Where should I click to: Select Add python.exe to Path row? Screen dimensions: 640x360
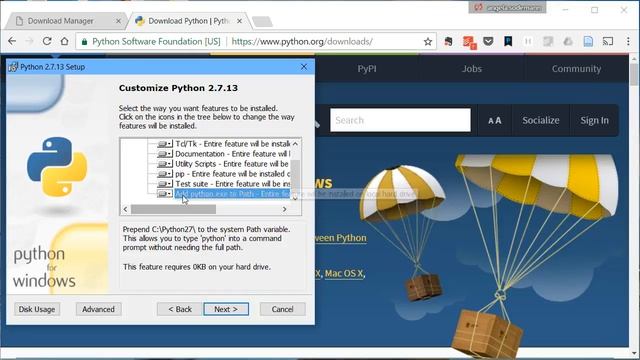[233, 194]
